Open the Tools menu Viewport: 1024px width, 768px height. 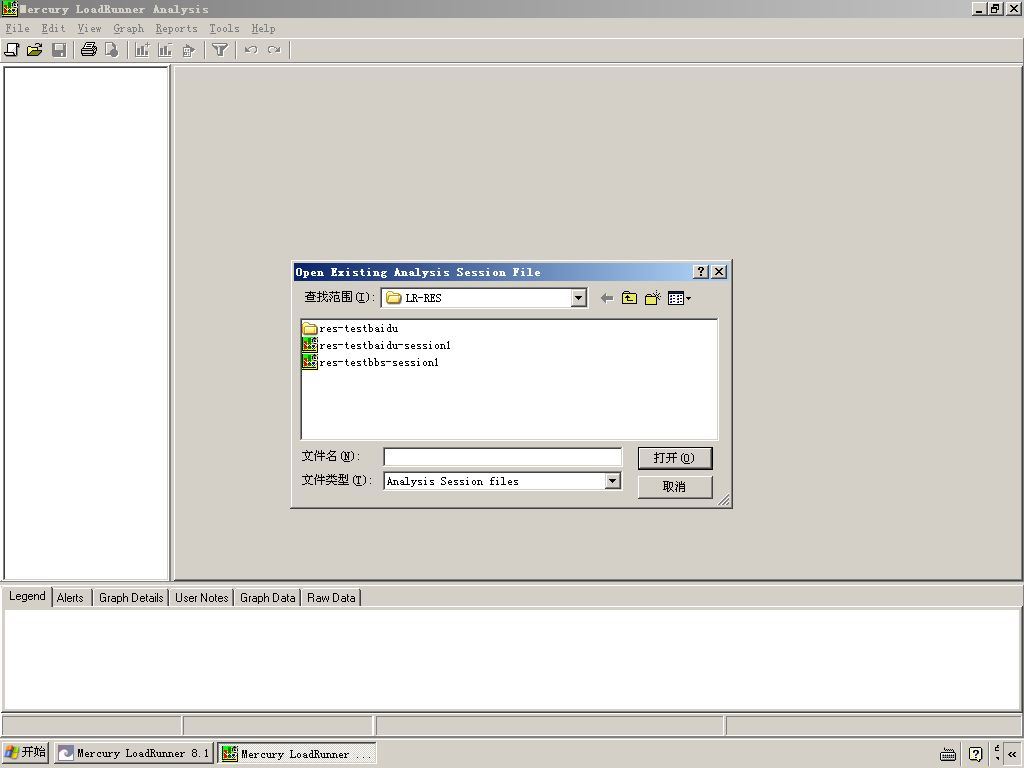(x=224, y=29)
